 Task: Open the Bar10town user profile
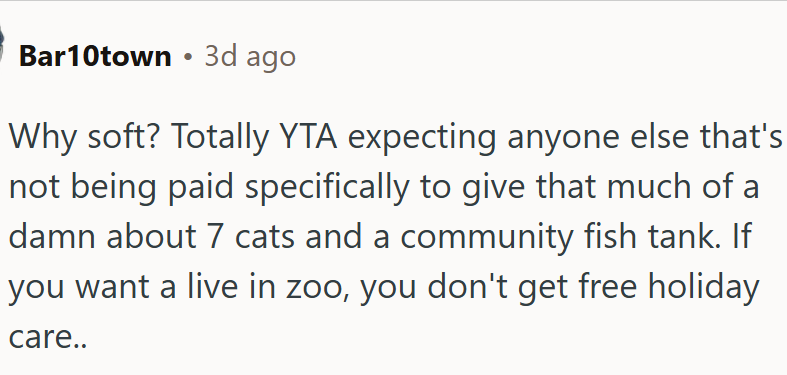pos(95,56)
